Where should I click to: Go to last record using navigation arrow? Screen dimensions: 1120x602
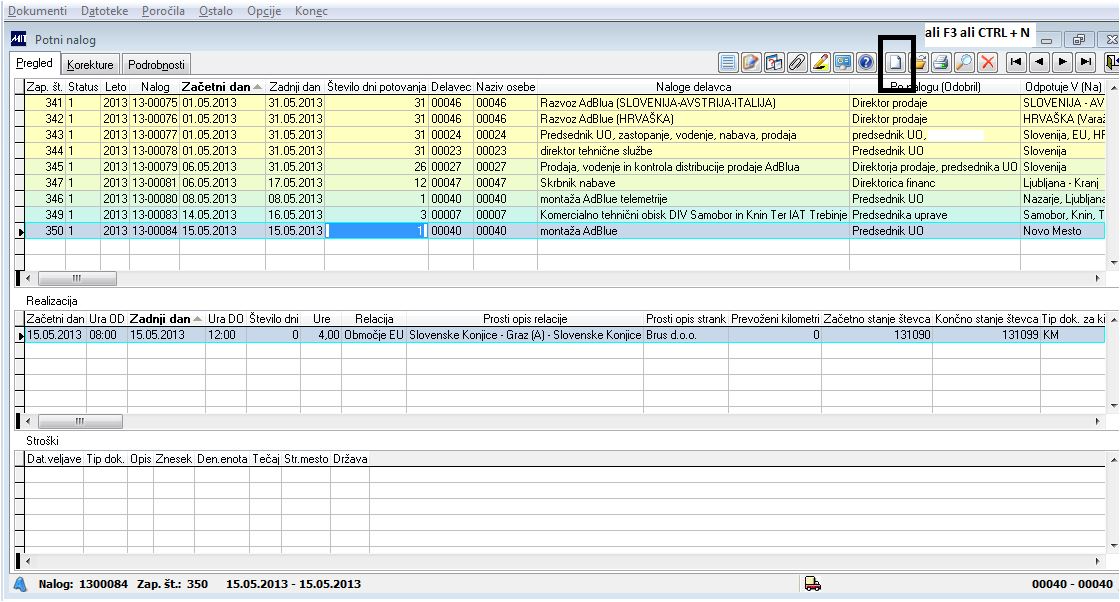click(x=1085, y=63)
